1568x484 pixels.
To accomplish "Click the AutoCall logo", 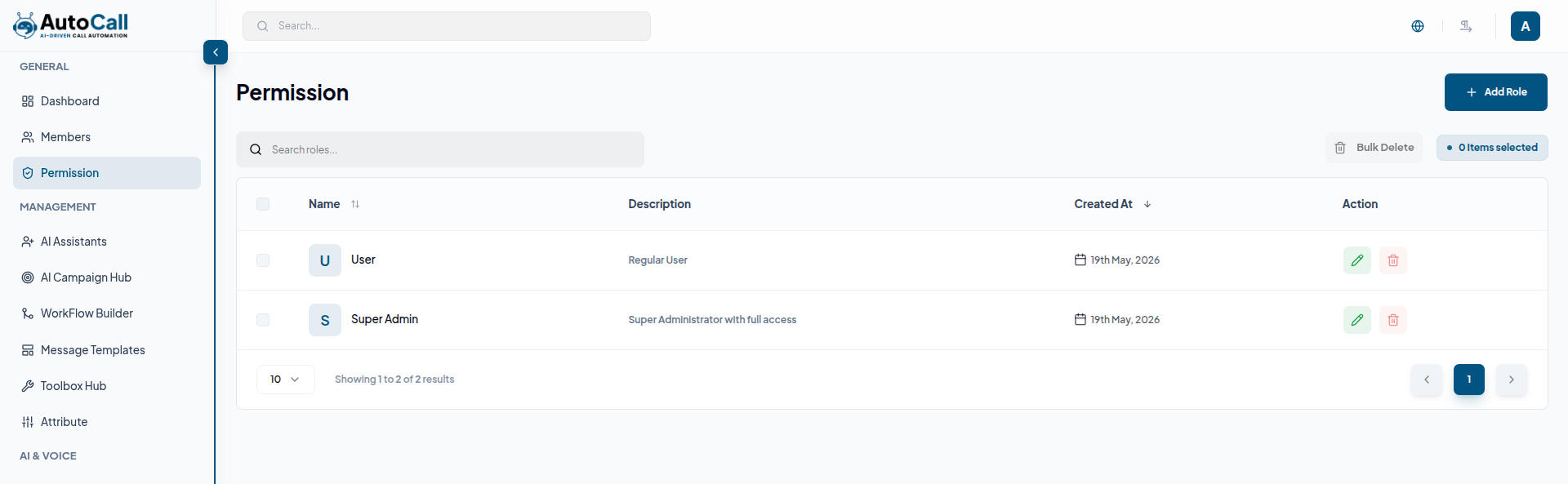I will pyautogui.click(x=70, y=25).
